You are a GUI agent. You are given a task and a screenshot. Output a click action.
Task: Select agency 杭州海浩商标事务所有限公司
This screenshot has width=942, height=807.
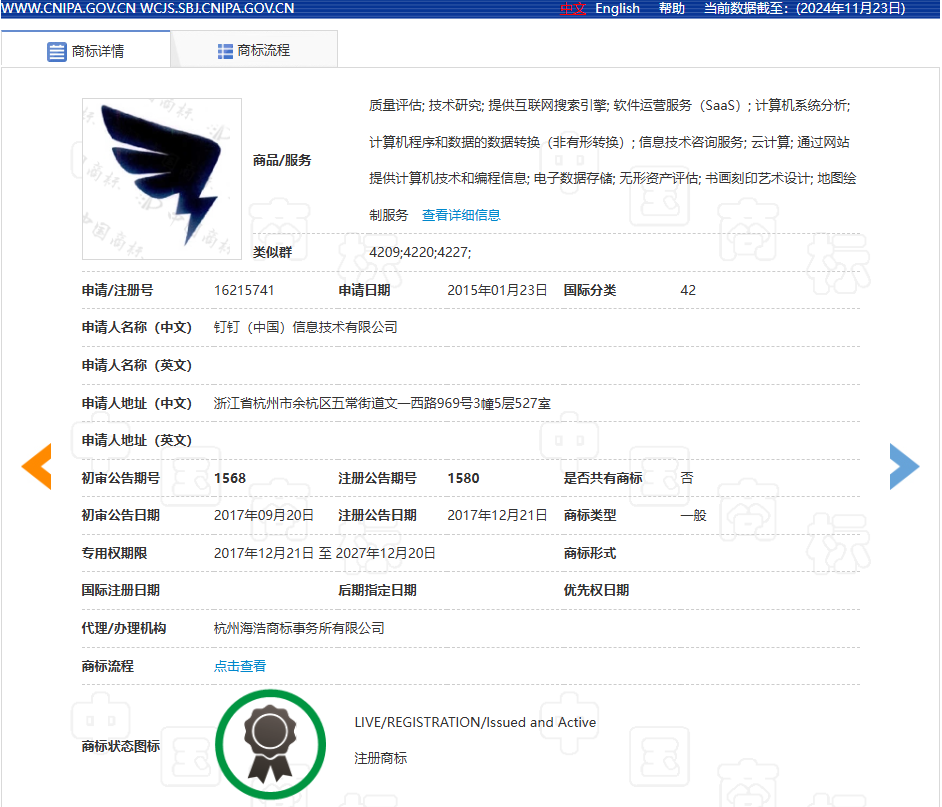[299, 629]
